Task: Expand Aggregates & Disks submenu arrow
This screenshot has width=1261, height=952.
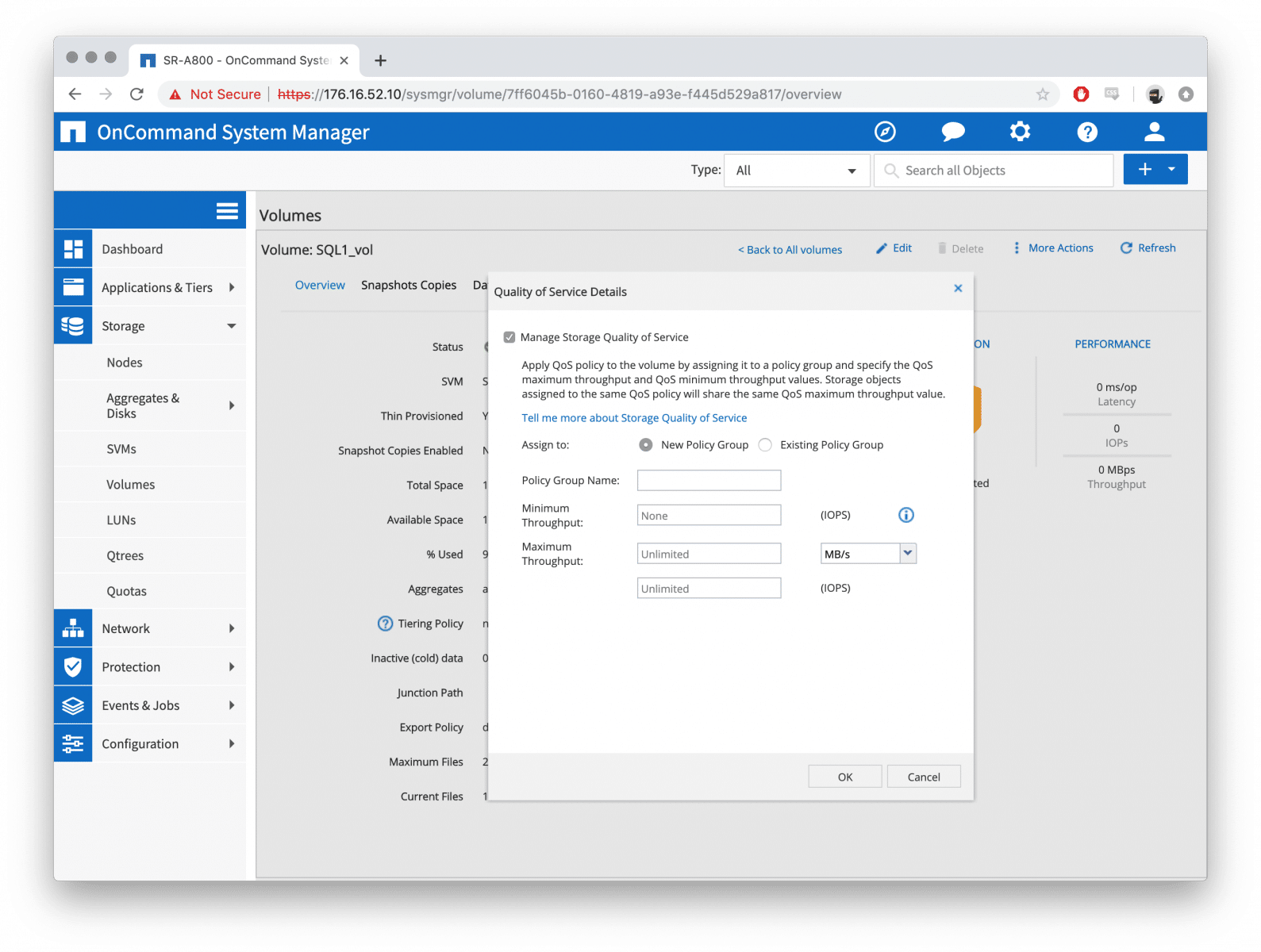Action: tap(232, 405)
